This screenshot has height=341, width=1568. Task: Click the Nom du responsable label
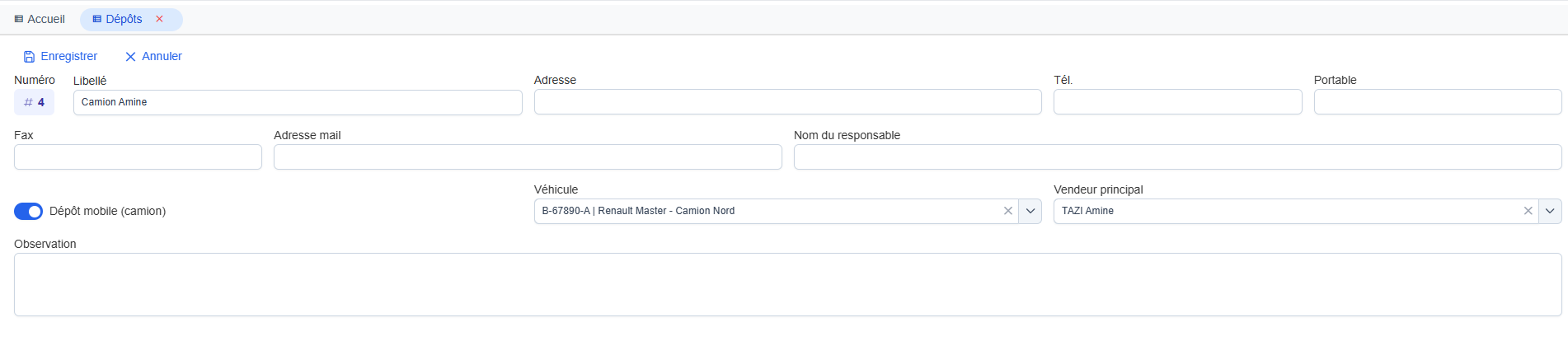coord(847,135)
